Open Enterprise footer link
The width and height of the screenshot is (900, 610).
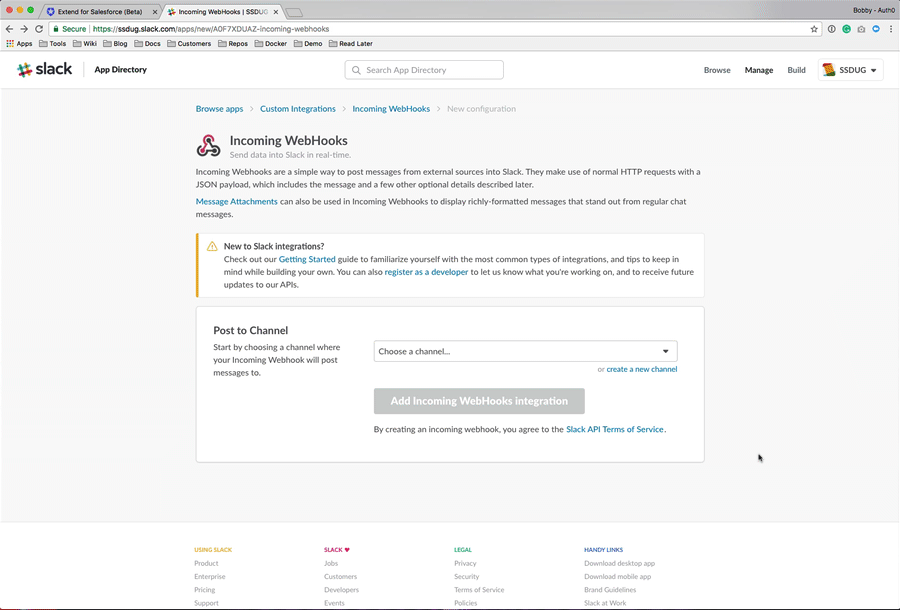210,577
